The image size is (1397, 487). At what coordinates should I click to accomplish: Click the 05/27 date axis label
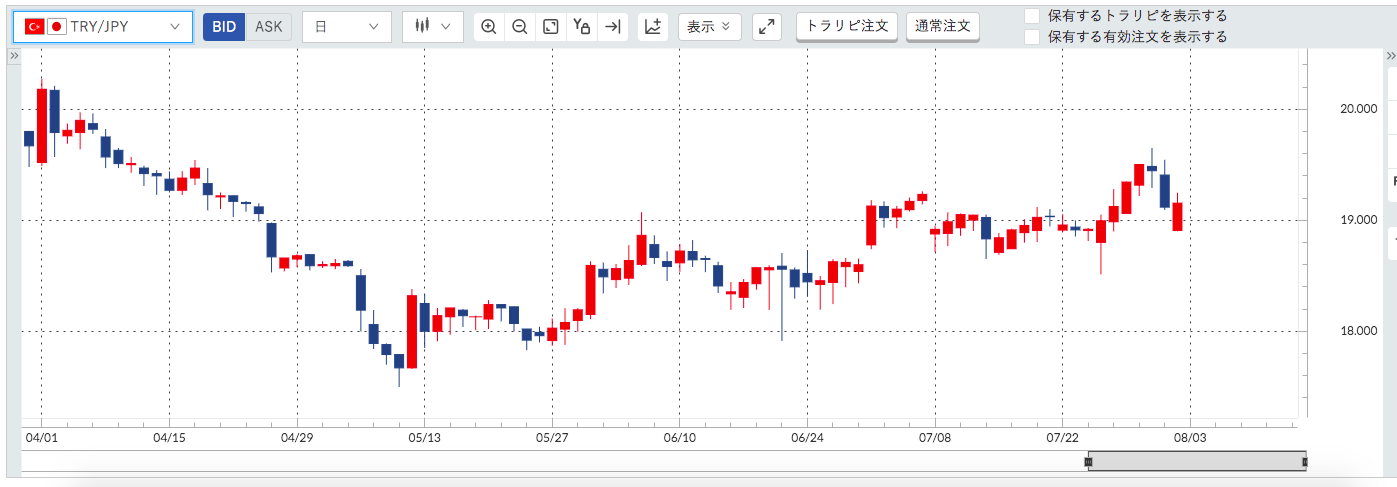[552, 437]
